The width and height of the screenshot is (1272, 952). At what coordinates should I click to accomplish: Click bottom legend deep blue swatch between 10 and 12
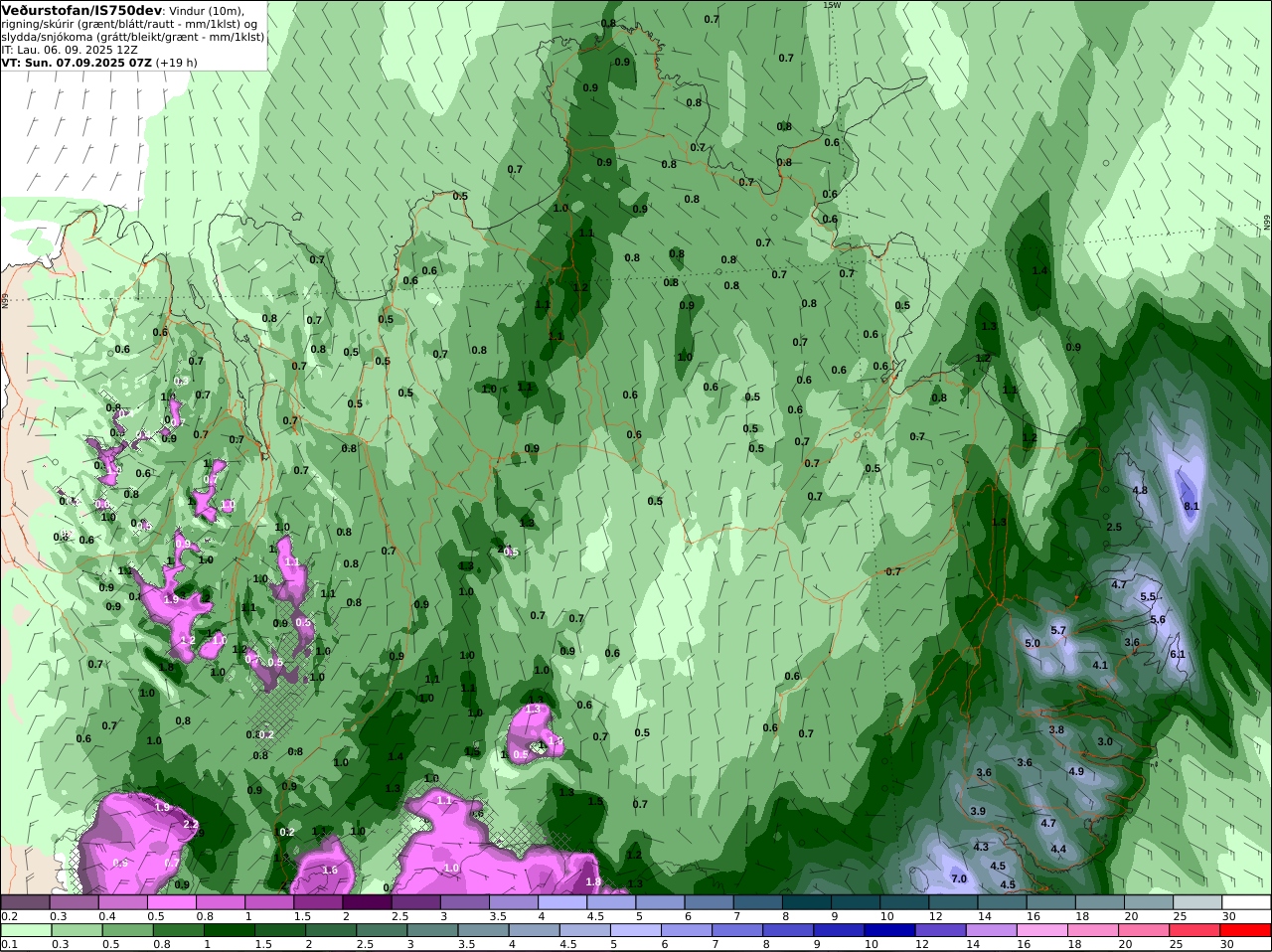click(891, 931)
